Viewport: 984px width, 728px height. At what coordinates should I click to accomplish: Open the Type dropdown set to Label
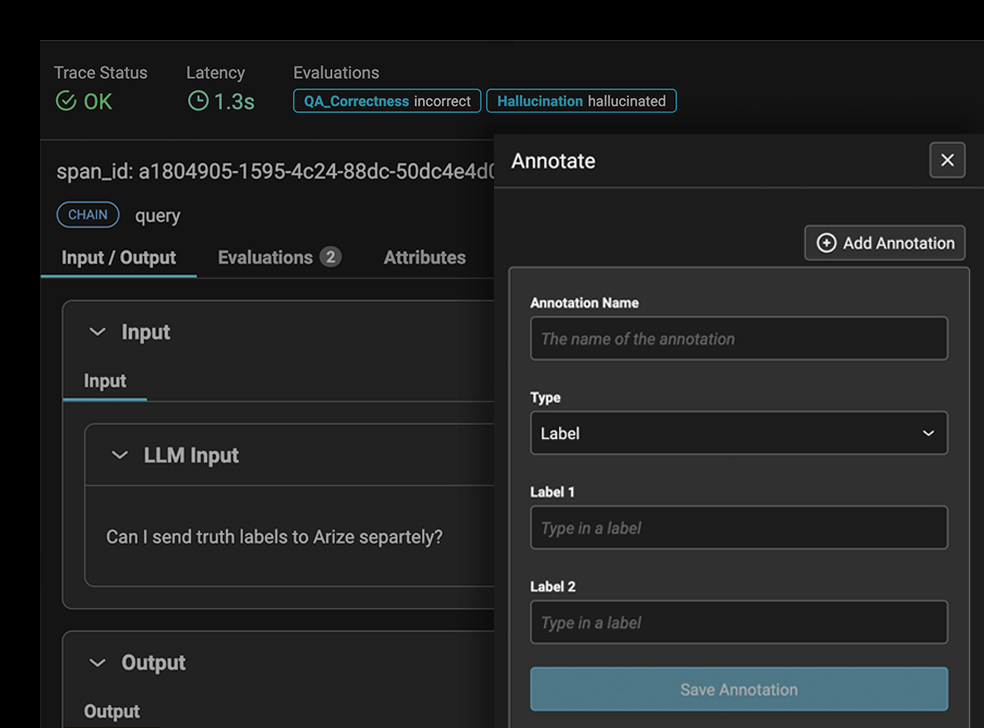pos(738,433)
